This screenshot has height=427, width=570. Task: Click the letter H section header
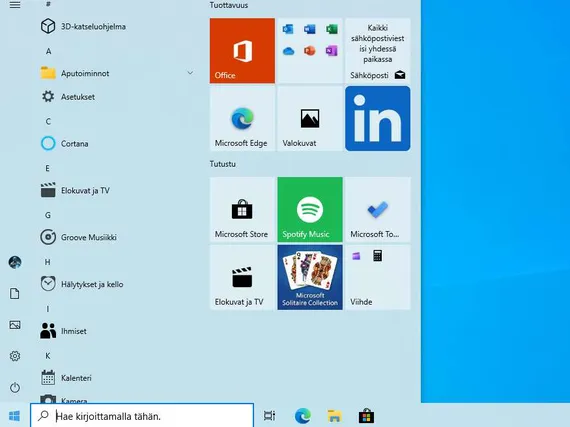coord(48,262)
